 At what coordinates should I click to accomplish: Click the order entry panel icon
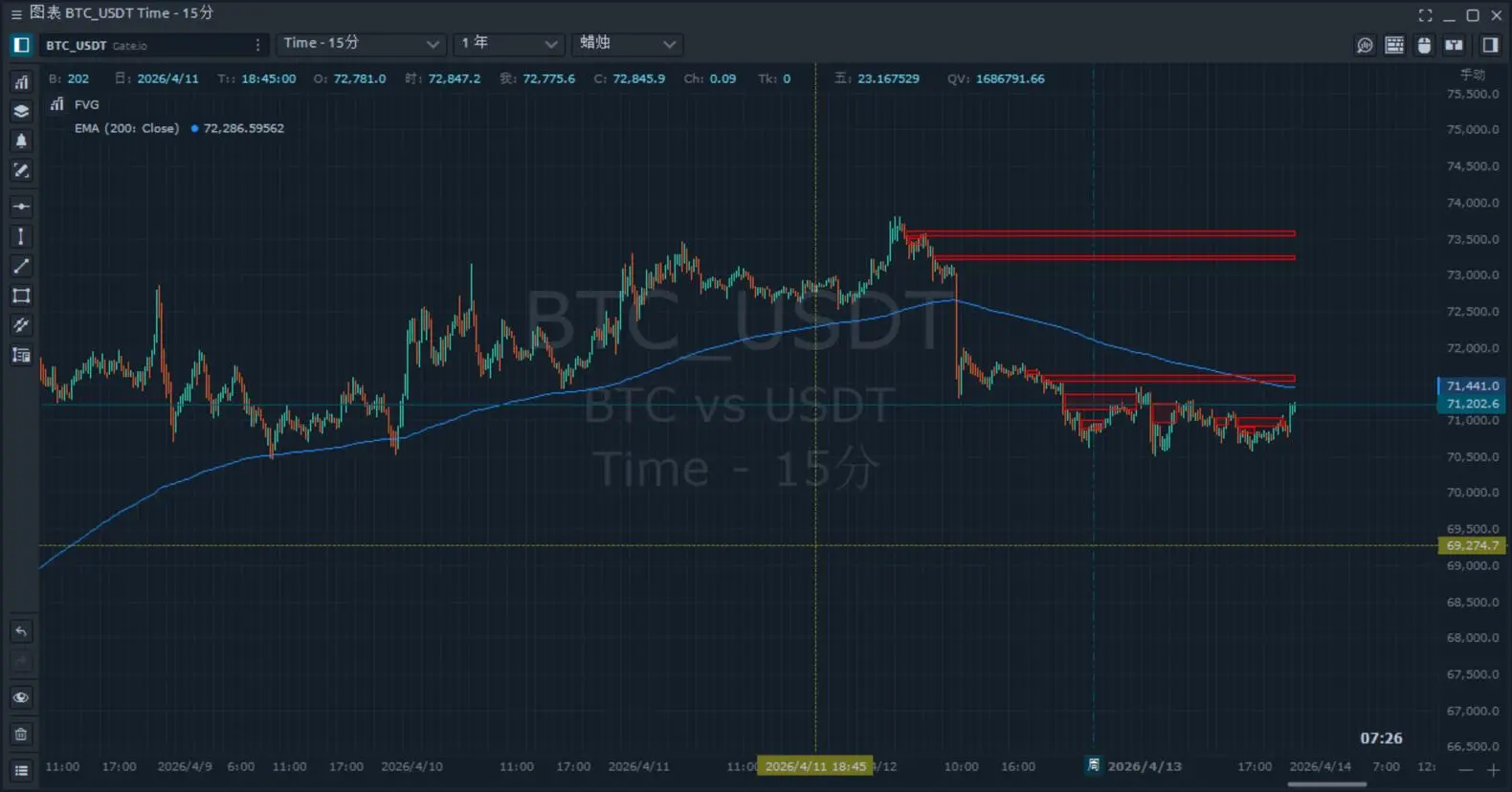click(x=1454, y=45)
